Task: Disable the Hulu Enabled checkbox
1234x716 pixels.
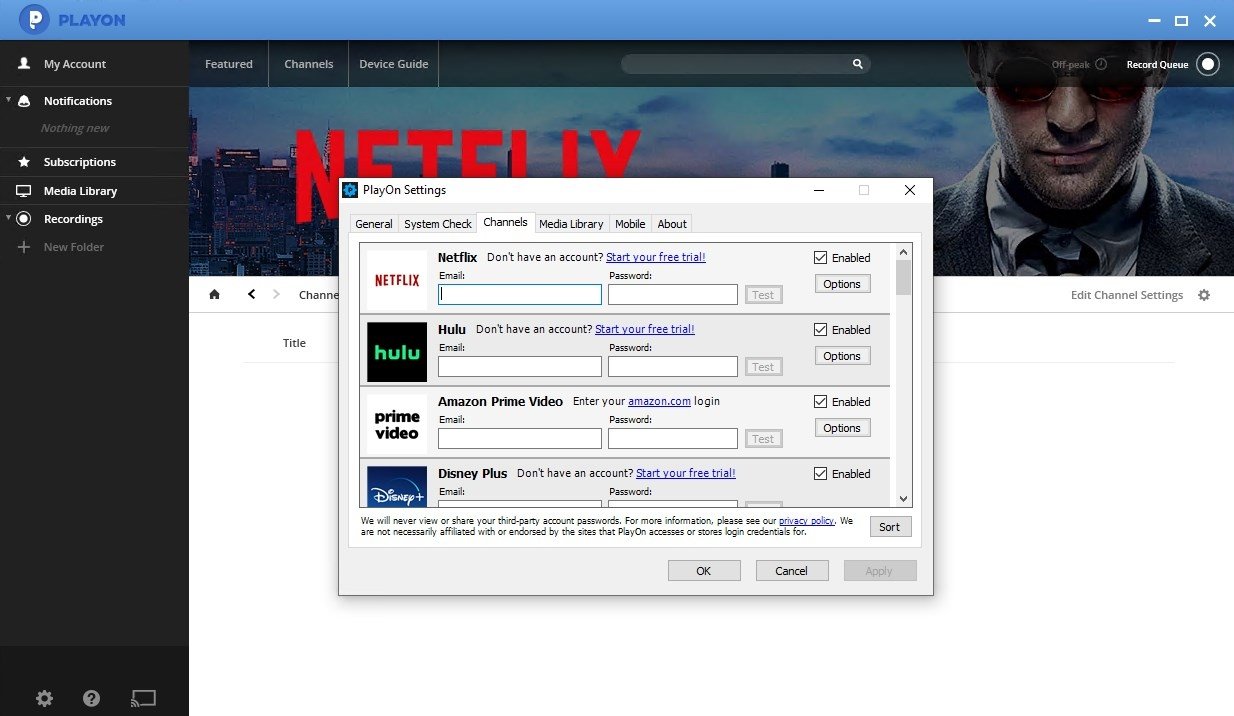Action: [x=821, y=329]
